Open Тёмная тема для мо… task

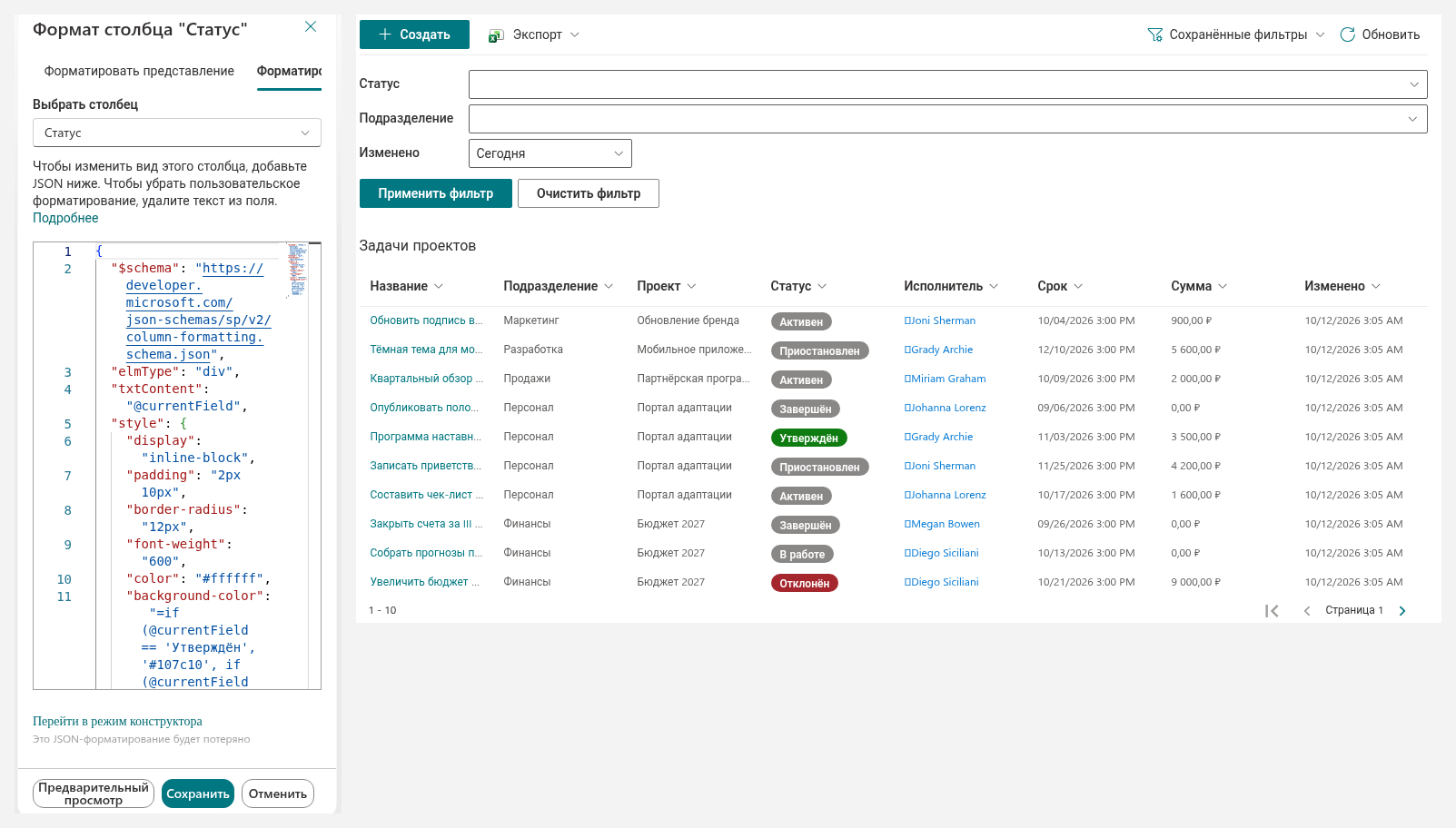click(x=426, y=350)
